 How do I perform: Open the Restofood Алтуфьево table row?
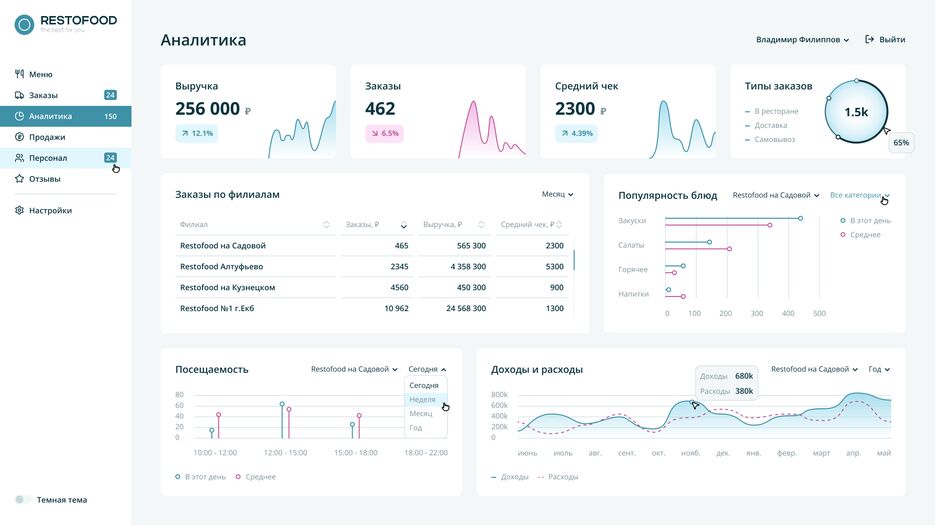click(x=372, y=266)
